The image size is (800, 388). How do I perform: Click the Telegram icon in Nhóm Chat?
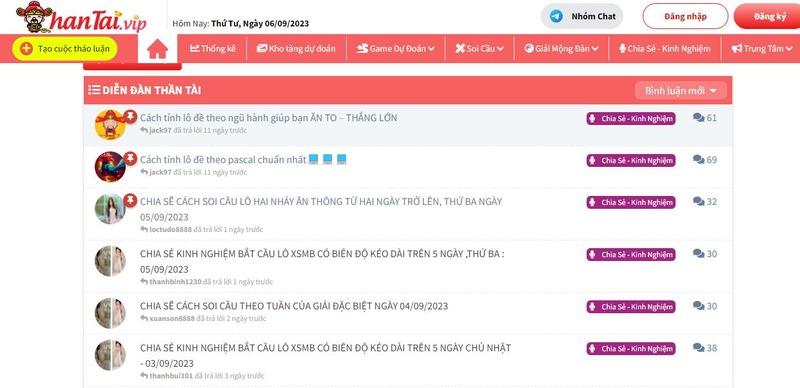(556, 16)
